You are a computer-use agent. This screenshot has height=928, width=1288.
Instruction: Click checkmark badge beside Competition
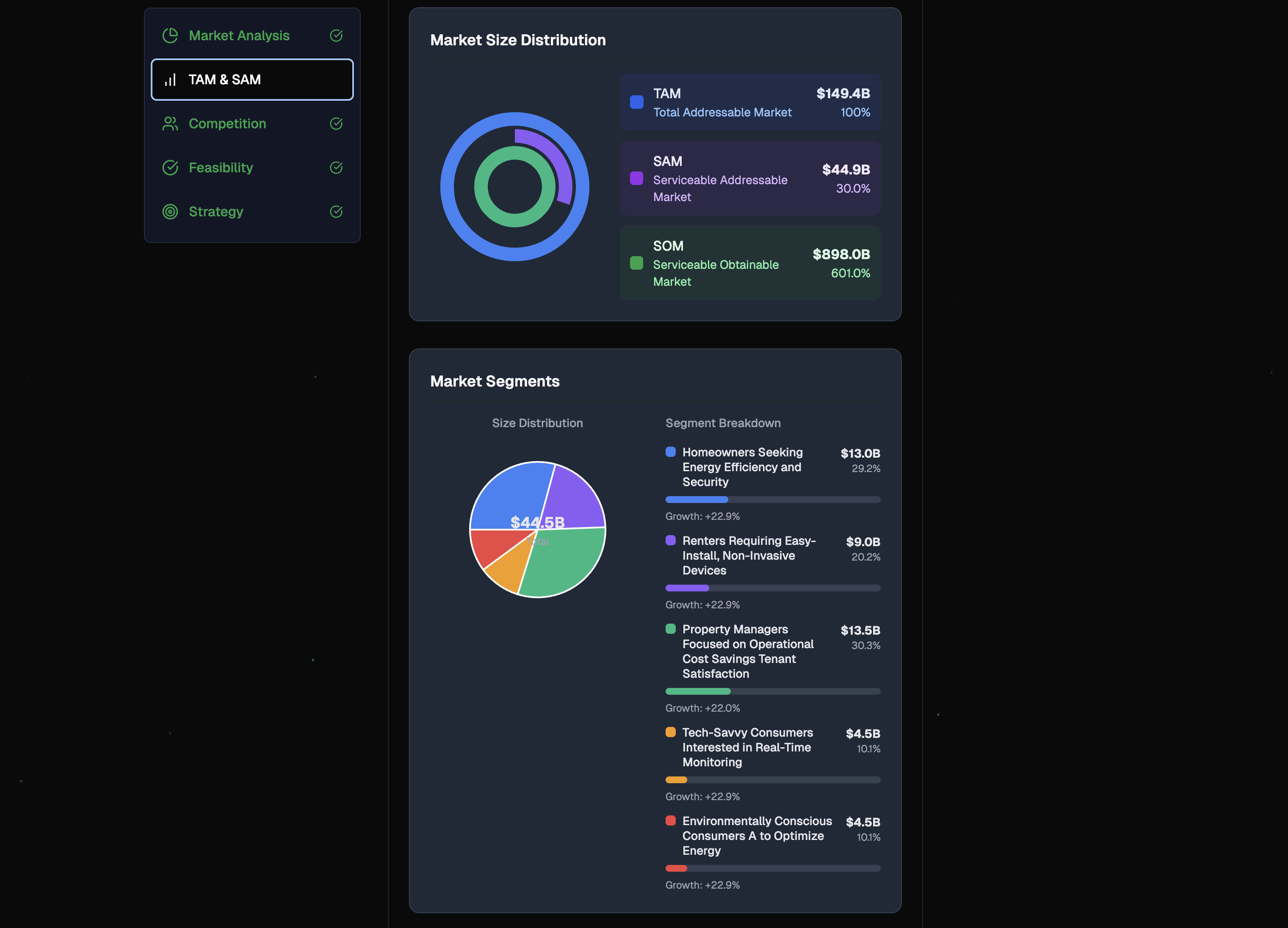(336, 124)
